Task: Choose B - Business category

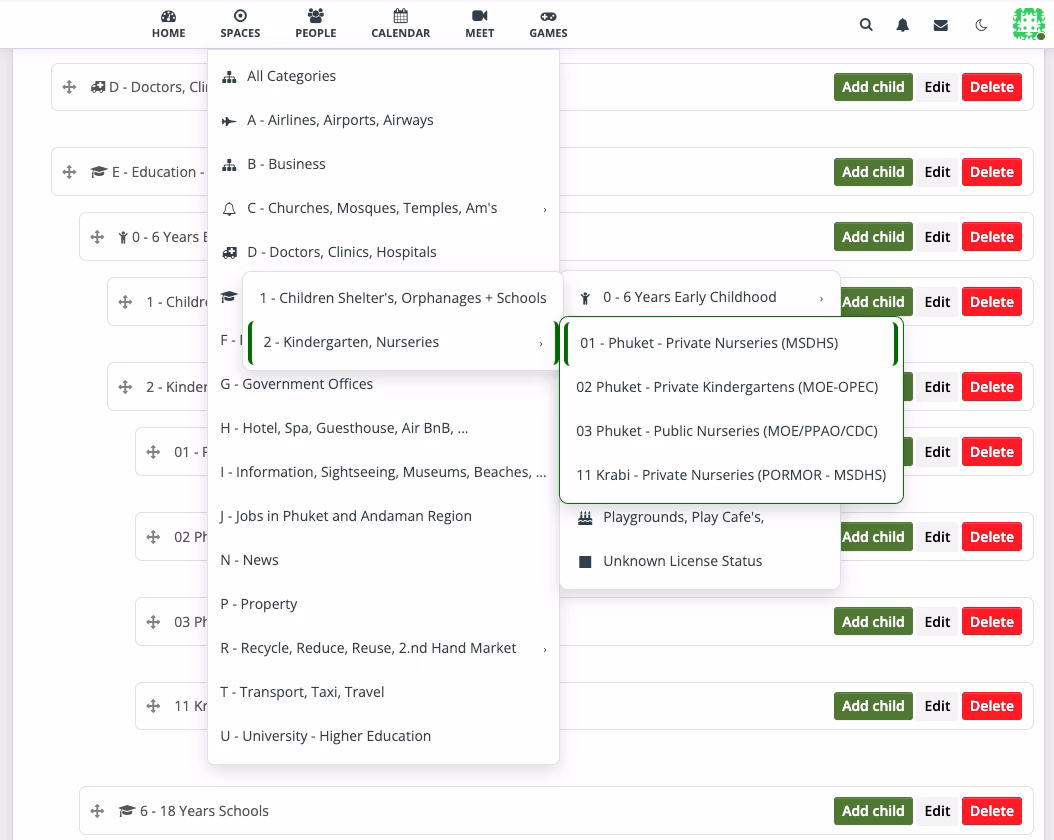Action: pyautogui.click(x=383, y=164)
